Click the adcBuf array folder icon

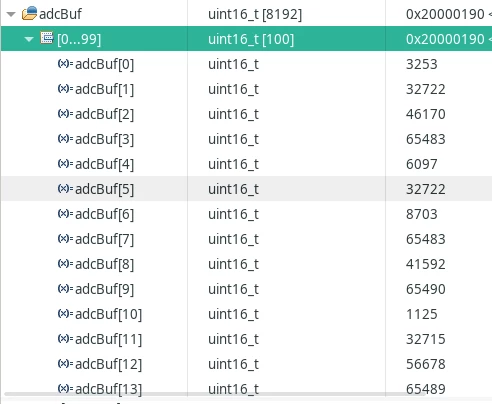(x=29, y=14)
